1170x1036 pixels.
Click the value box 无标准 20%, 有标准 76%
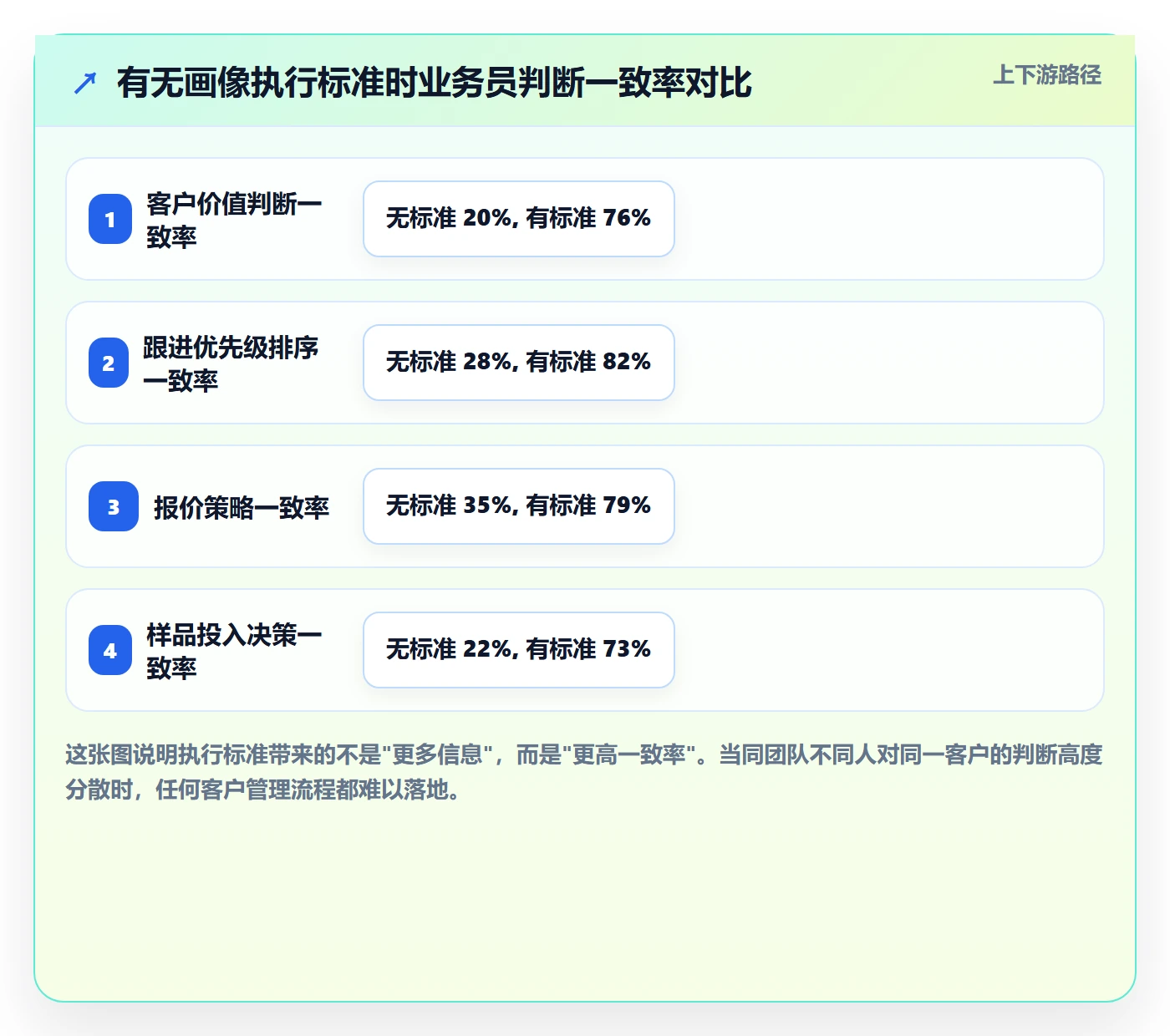point(519,219)
